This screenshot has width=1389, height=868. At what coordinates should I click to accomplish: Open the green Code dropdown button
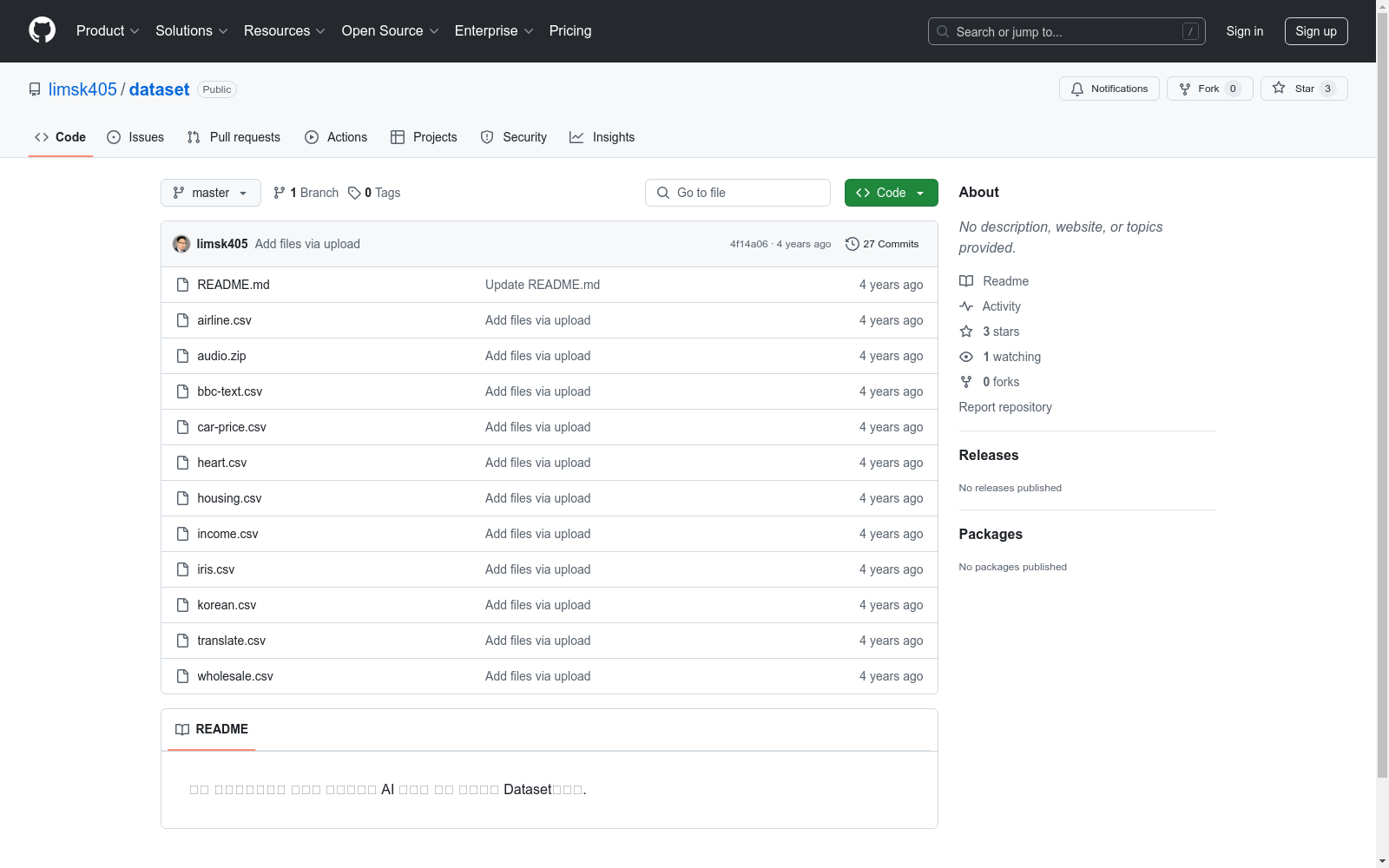tap(891, 193)
